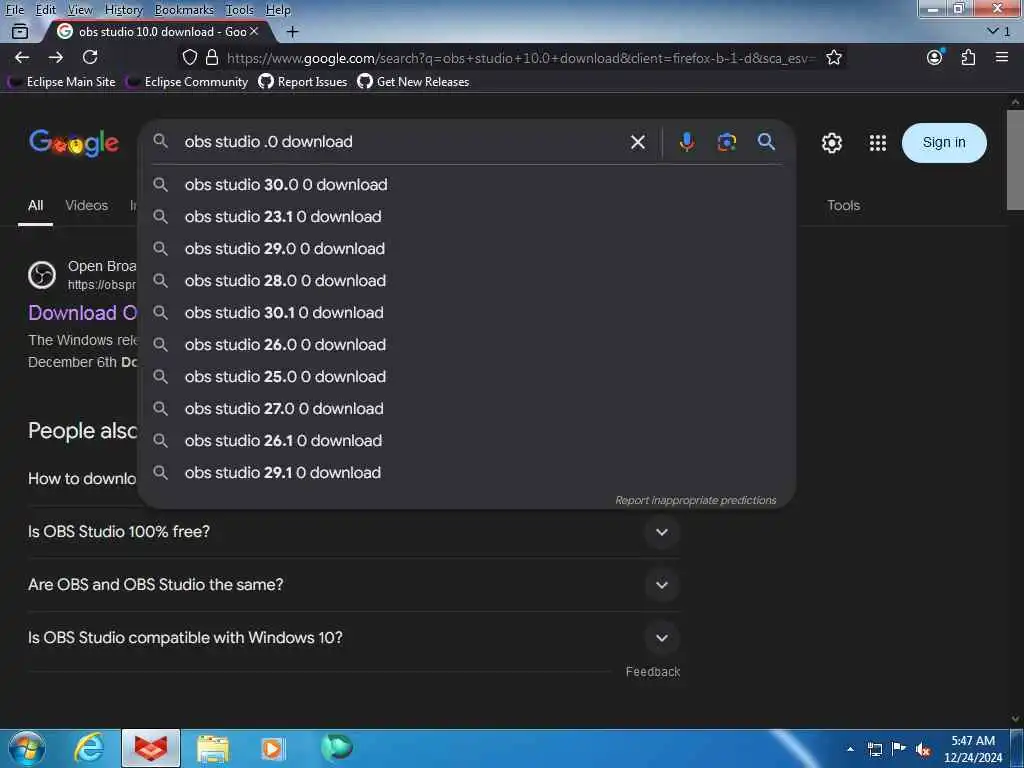Bookmark this page with the star icon
Screen dimensions: 1024x768
(x=834, y=57)
